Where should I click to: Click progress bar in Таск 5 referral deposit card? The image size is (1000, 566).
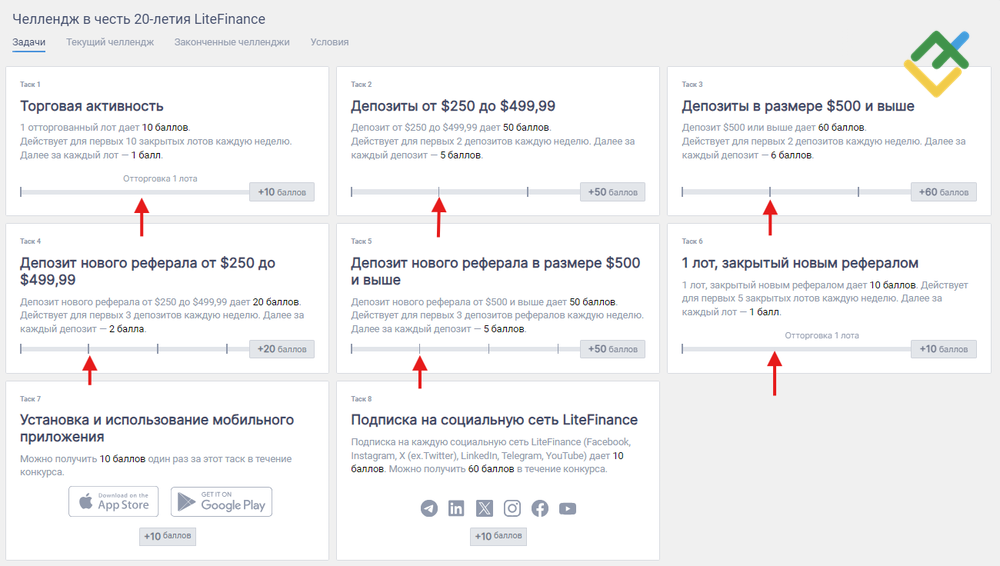point(466,349)
